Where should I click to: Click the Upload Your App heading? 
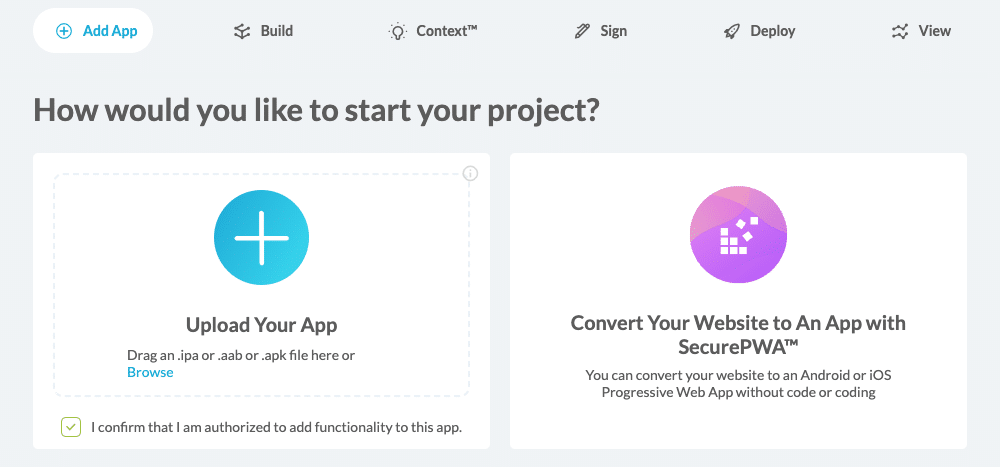(261, 325)
